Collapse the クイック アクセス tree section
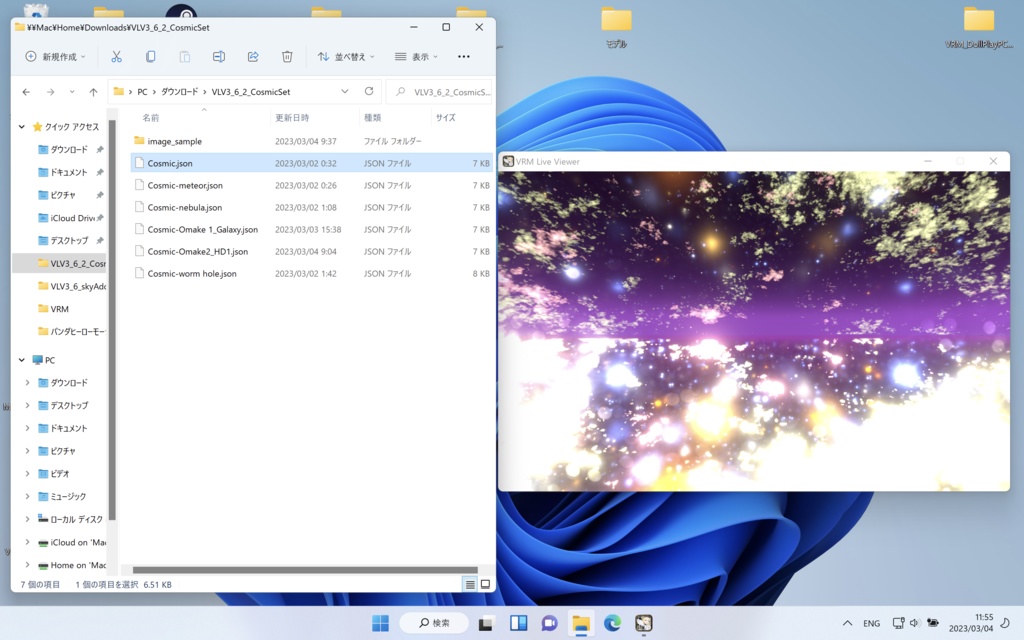The height and width of the screenshot is (640, 1024). [x=22, y=127]
